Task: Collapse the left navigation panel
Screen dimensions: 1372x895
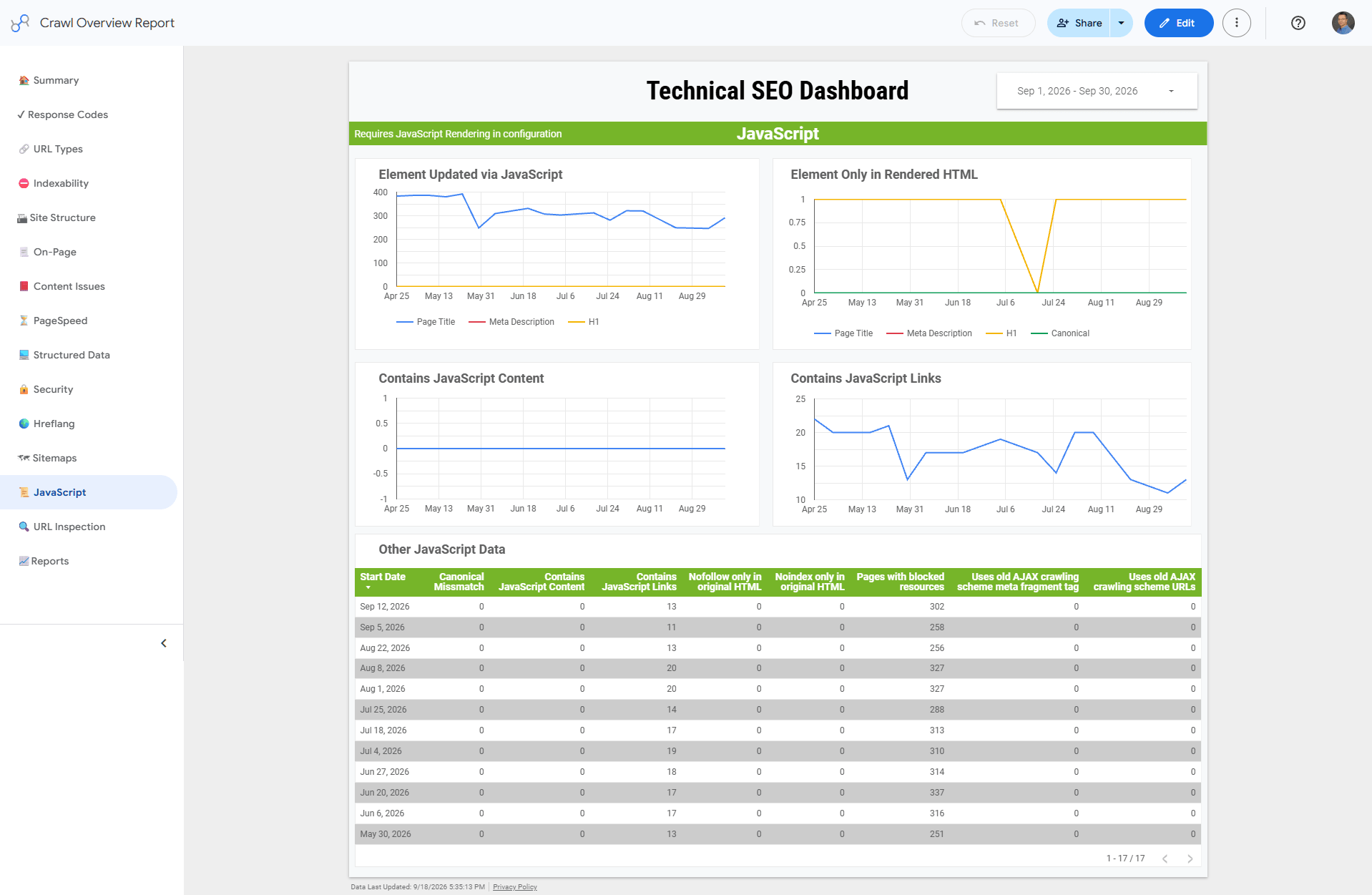Action: (x=164, y=643)
